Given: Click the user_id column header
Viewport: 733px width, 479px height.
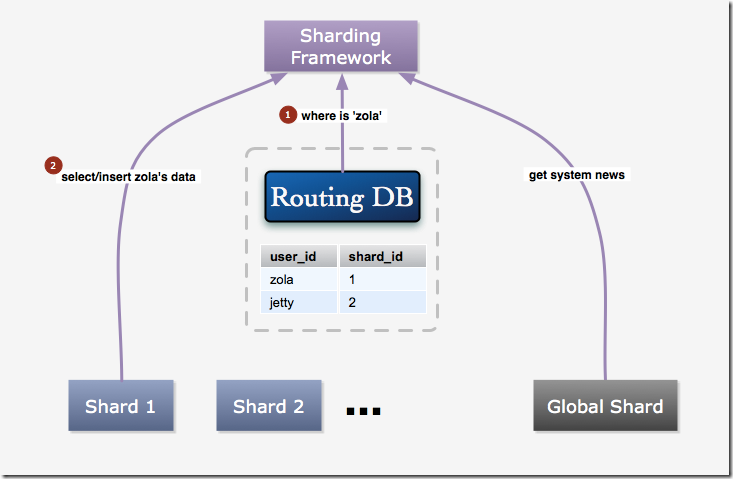Looking at the screenshot, I should click(299, 256).
